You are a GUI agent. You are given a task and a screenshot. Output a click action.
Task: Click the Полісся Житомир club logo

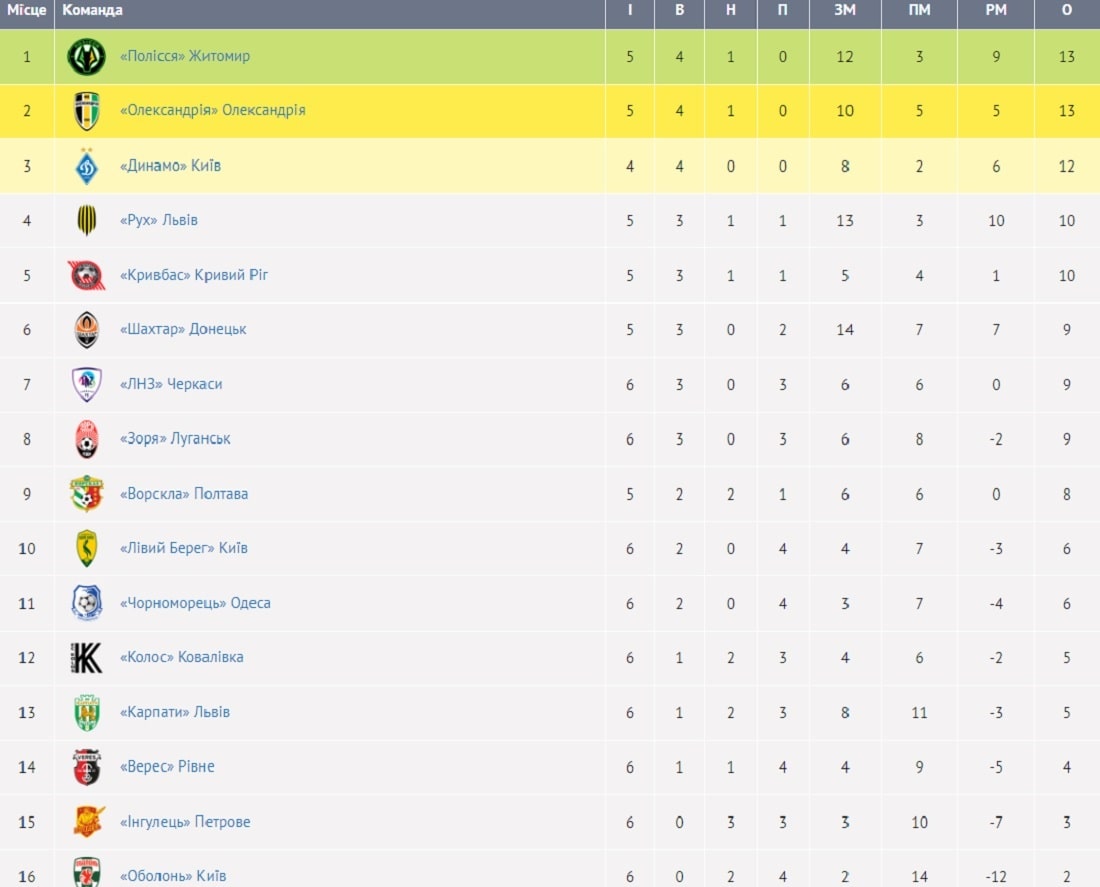[86, 57]
